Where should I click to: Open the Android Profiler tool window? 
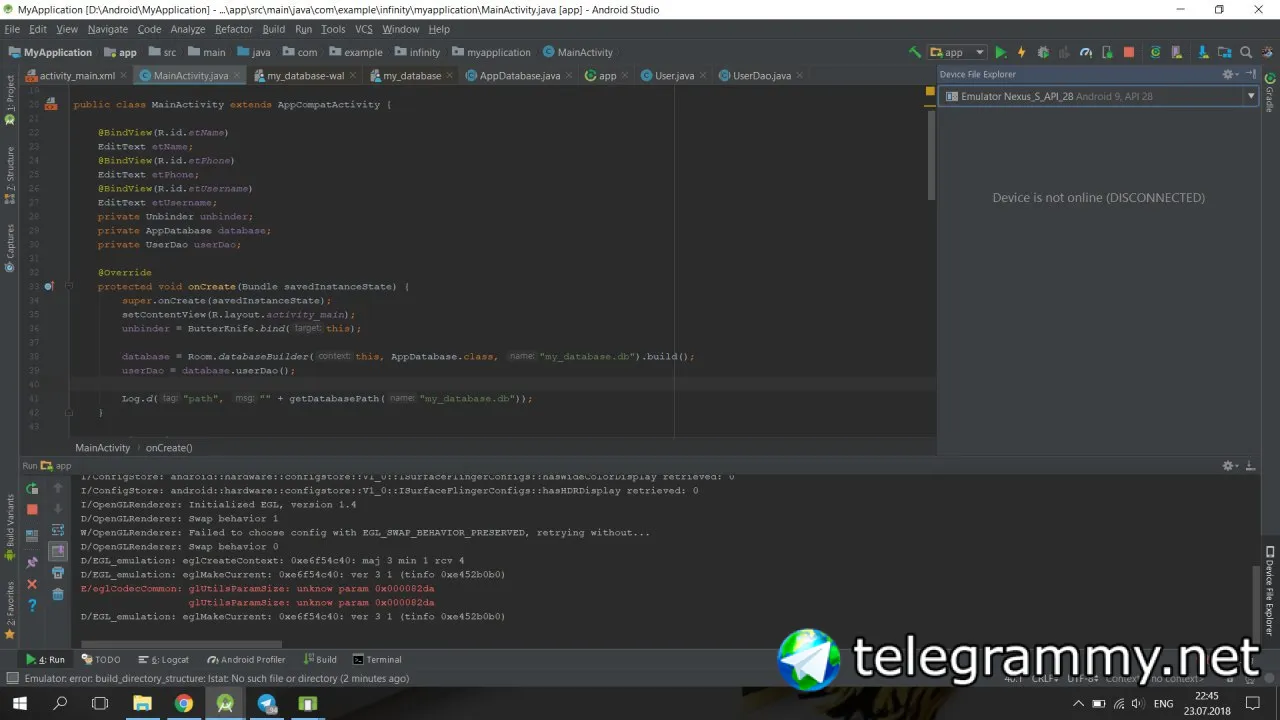(x=246, y=659)
